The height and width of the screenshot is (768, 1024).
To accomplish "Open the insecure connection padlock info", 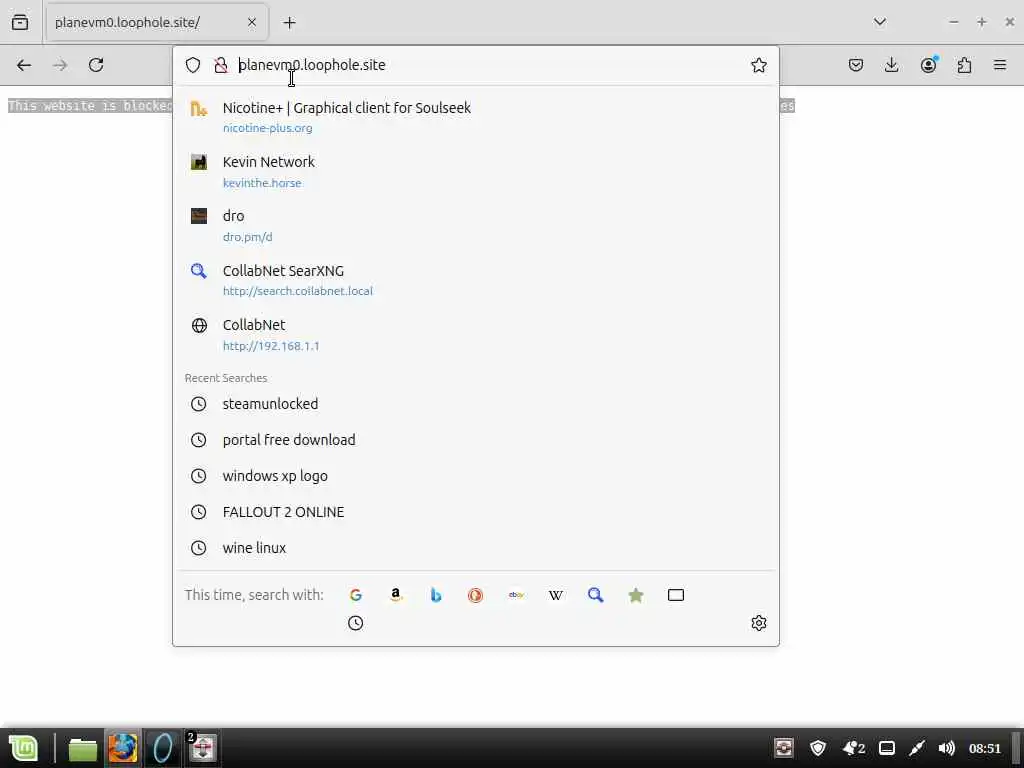I will (x=221, y=65).
